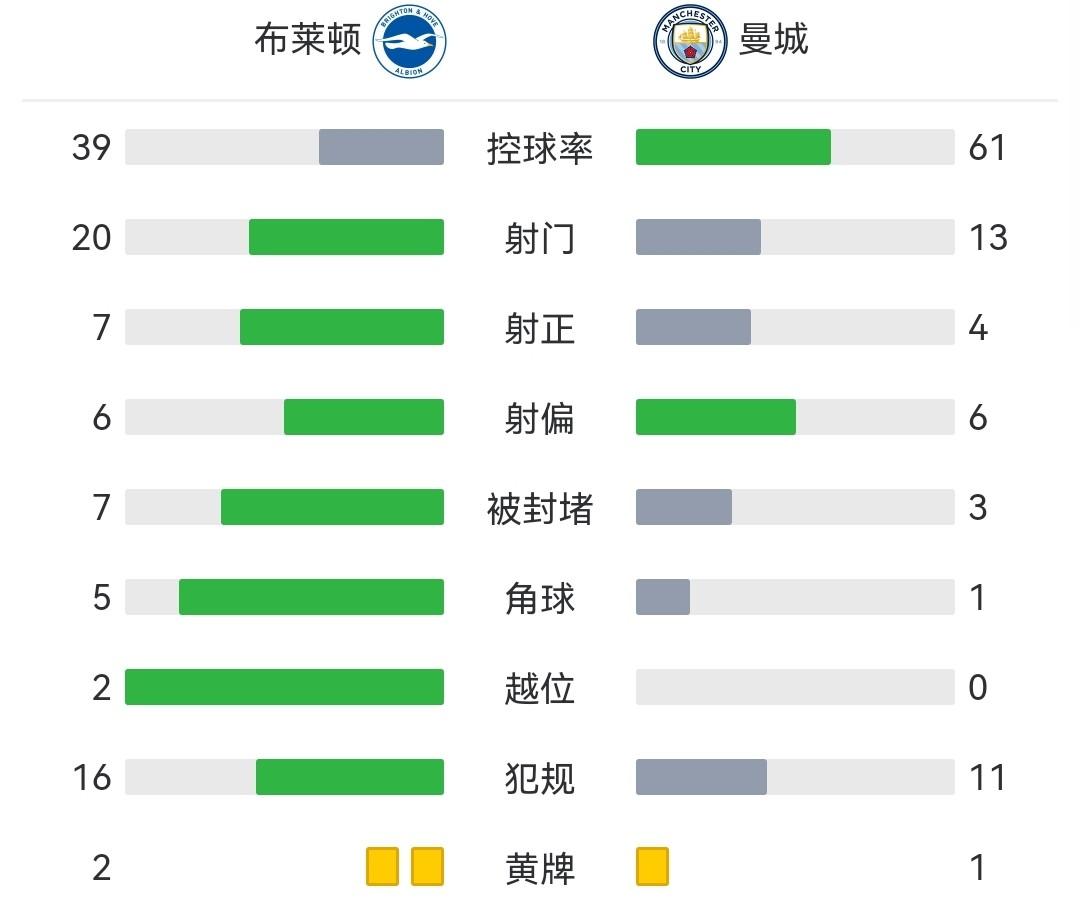Viewport: 1080px width, 910px height.
Task: Click the Manchester City club crest
Action: [691, 43]
